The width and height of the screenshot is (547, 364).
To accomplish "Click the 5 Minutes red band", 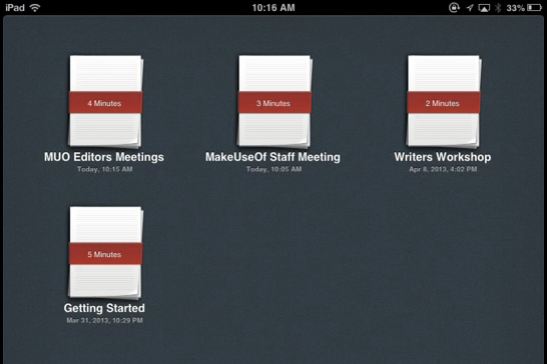I will pyautogui.click(x=106, y=254).
